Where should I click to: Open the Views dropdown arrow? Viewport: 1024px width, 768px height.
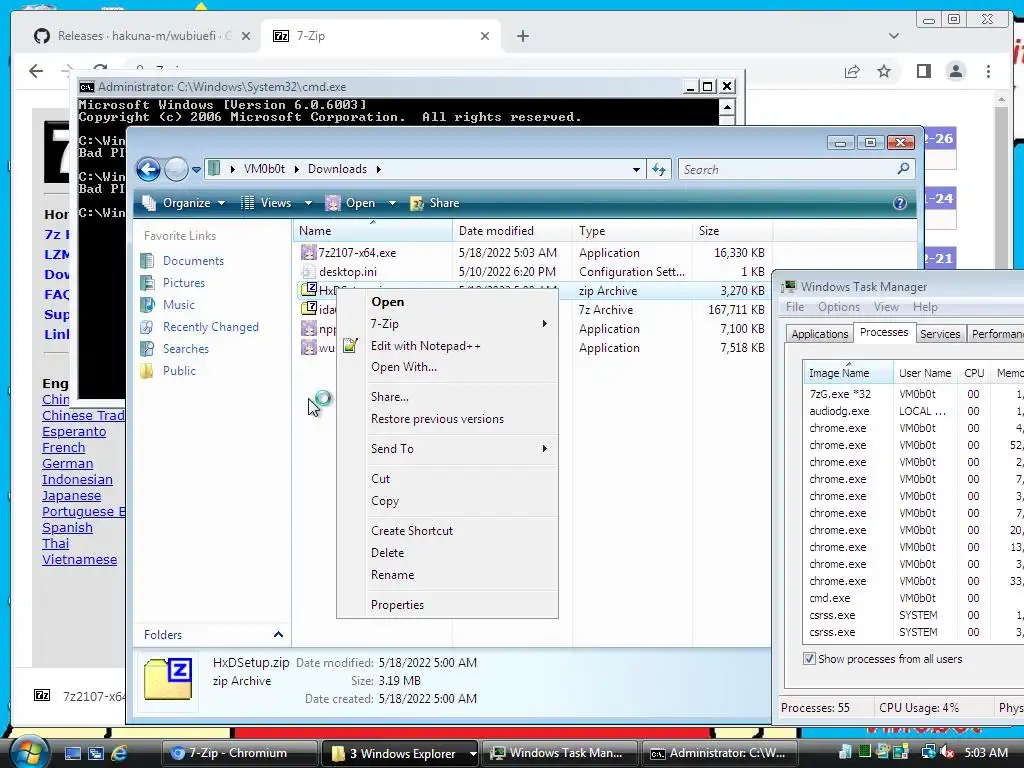(308, 203)
